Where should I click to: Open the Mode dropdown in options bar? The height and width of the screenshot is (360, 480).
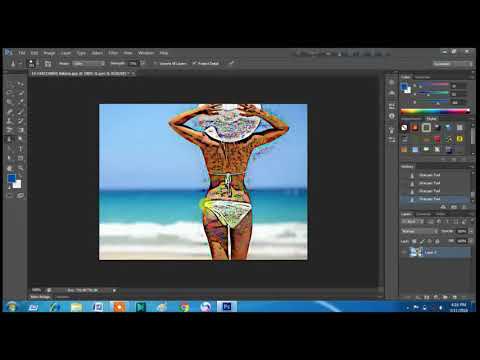tap(88, 63)
